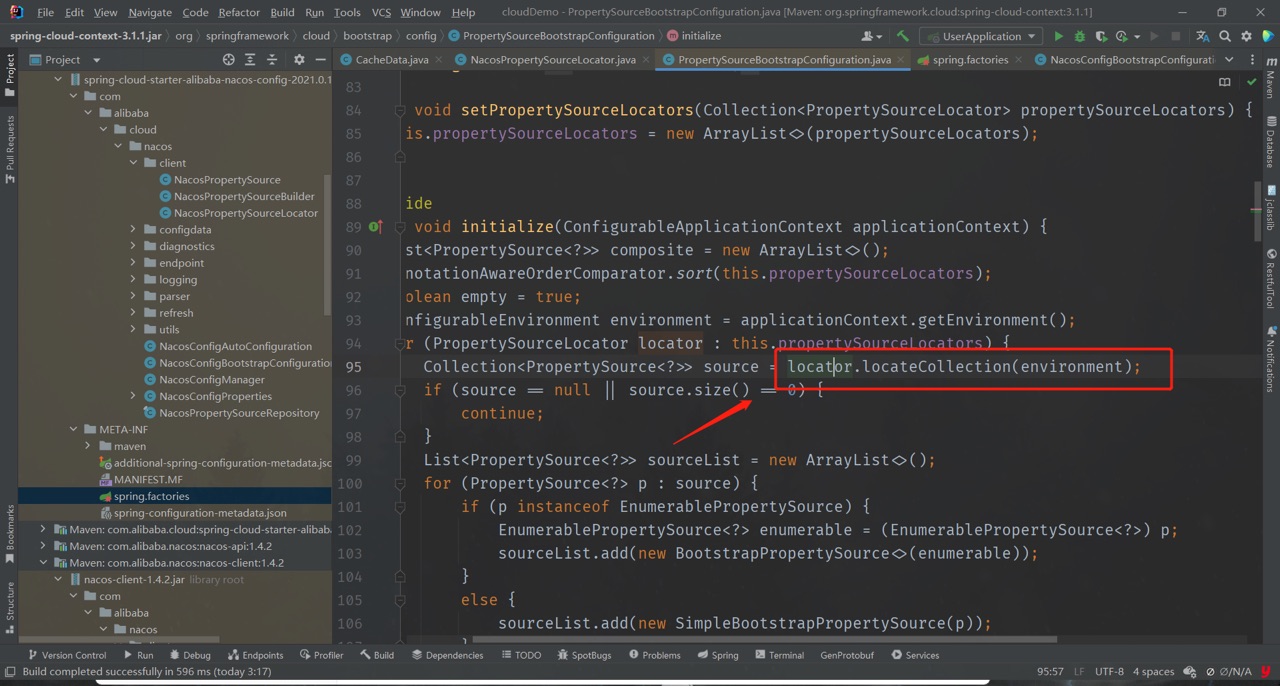1280x686 pixels.
Task: Collapse the nacos-client-1.4.2.jar node
Action: click(58, 580)
